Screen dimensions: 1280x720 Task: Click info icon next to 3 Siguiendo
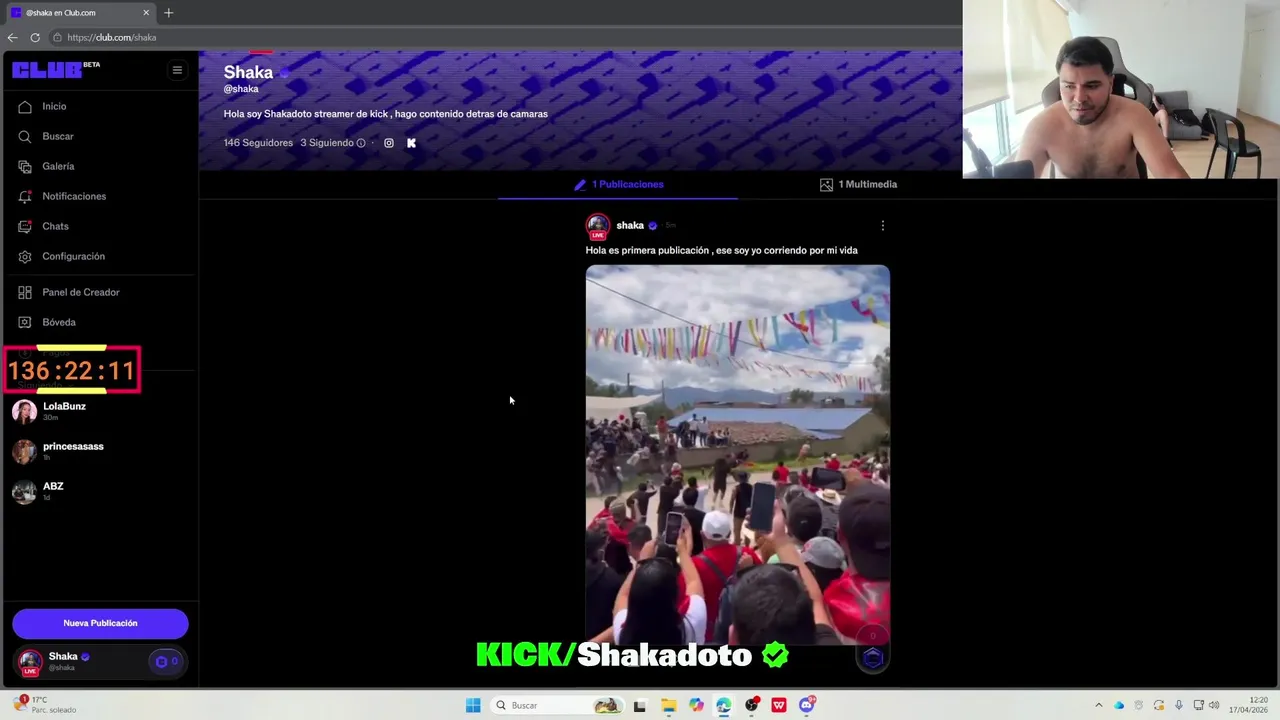pos(361,143)
